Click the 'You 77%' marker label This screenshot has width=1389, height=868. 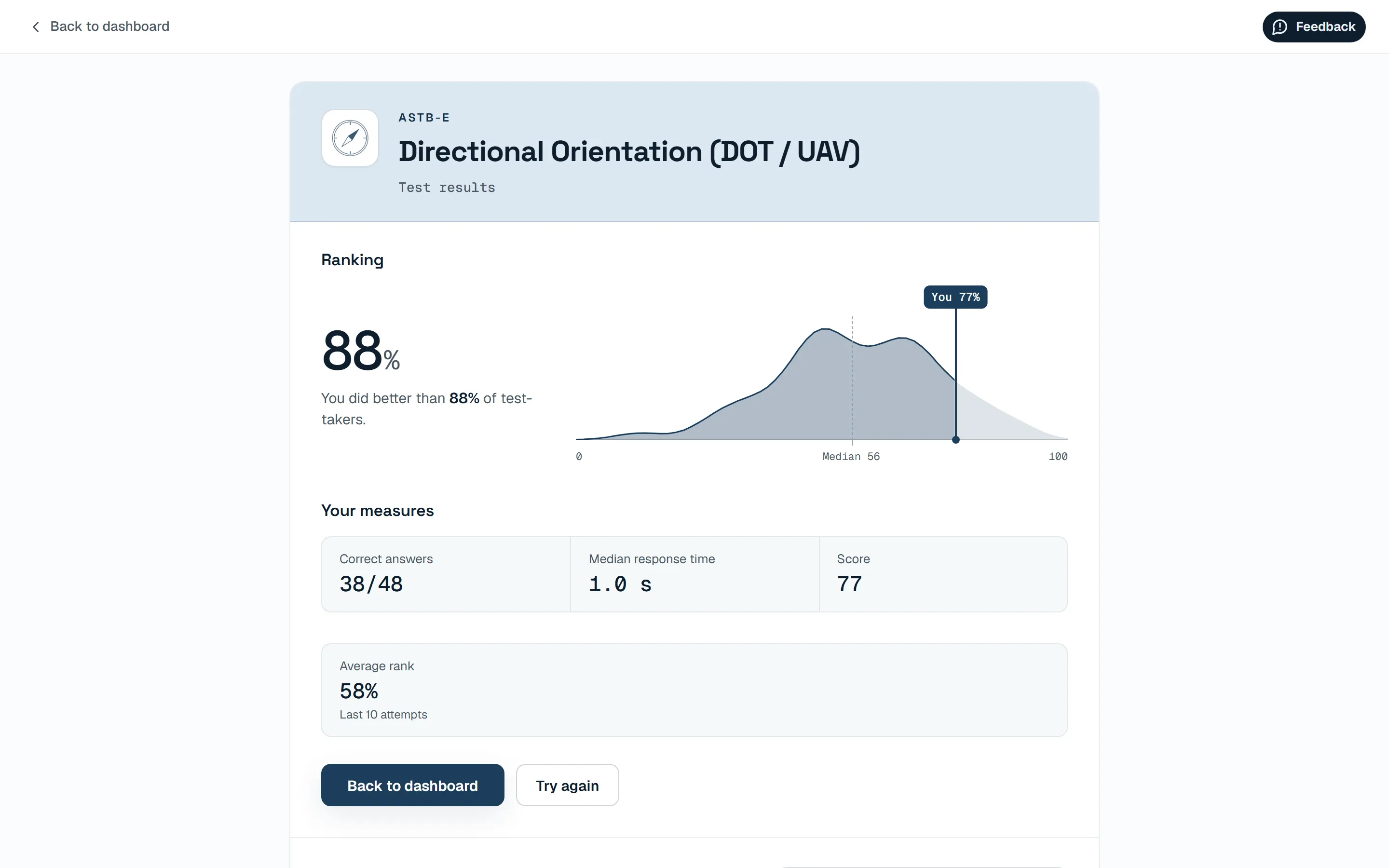pyautogui.click(x=955, y=297)
